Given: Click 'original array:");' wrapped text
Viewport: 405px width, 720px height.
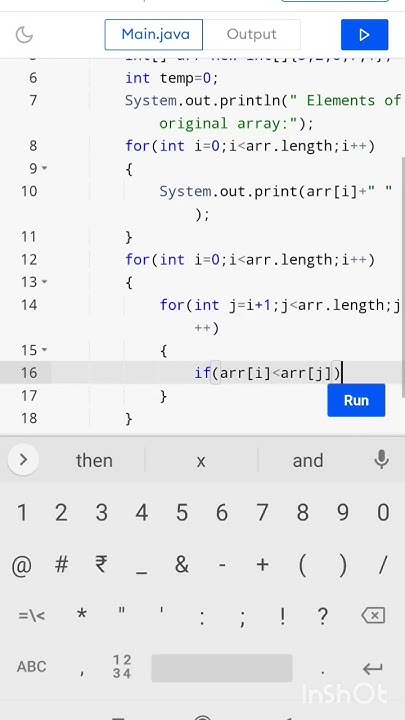Looking at the screenshot, I should click(x=236, y=124).
